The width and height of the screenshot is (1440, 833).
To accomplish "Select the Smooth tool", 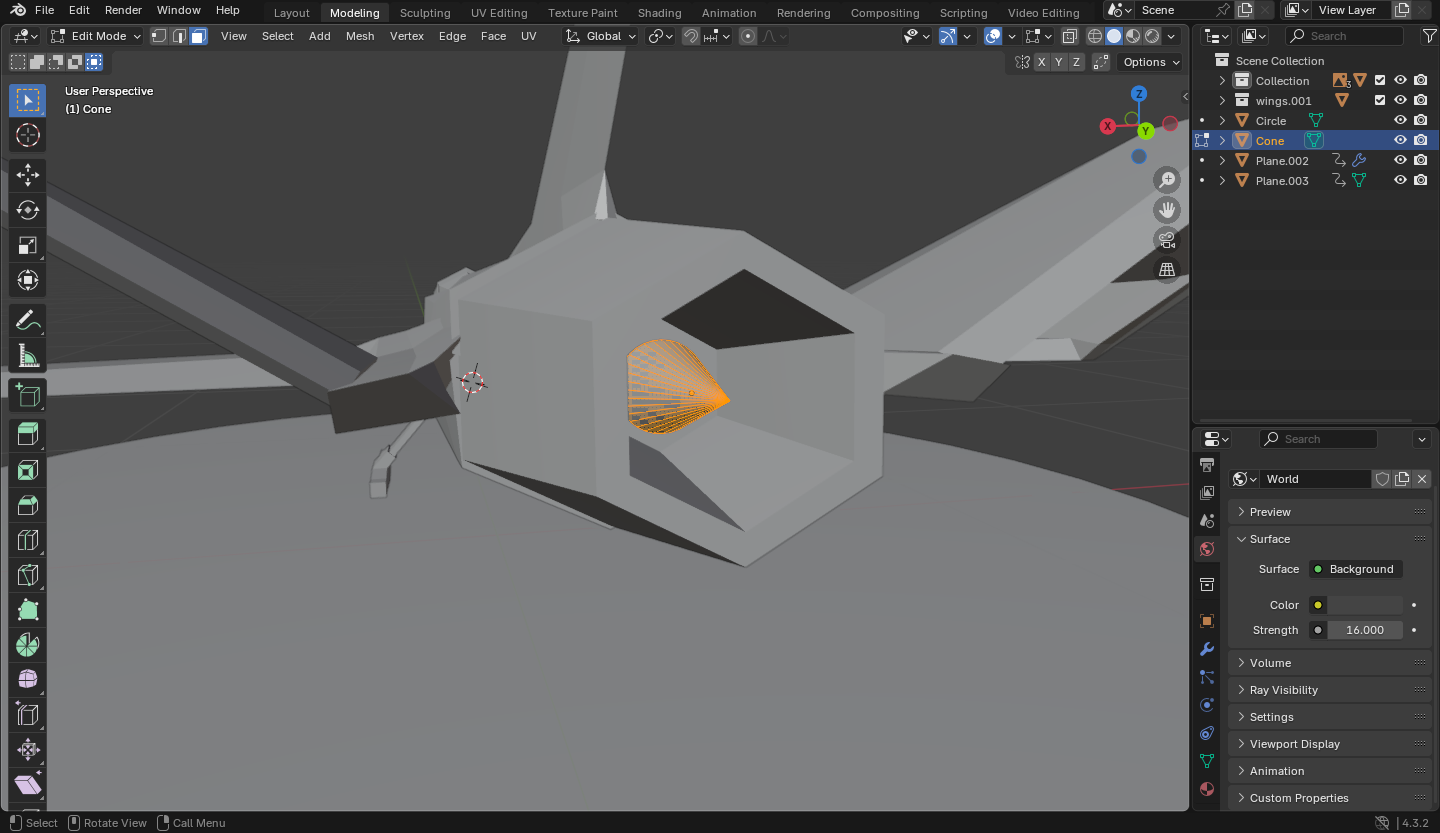I will pyautogui.click(x=28, y=681).
